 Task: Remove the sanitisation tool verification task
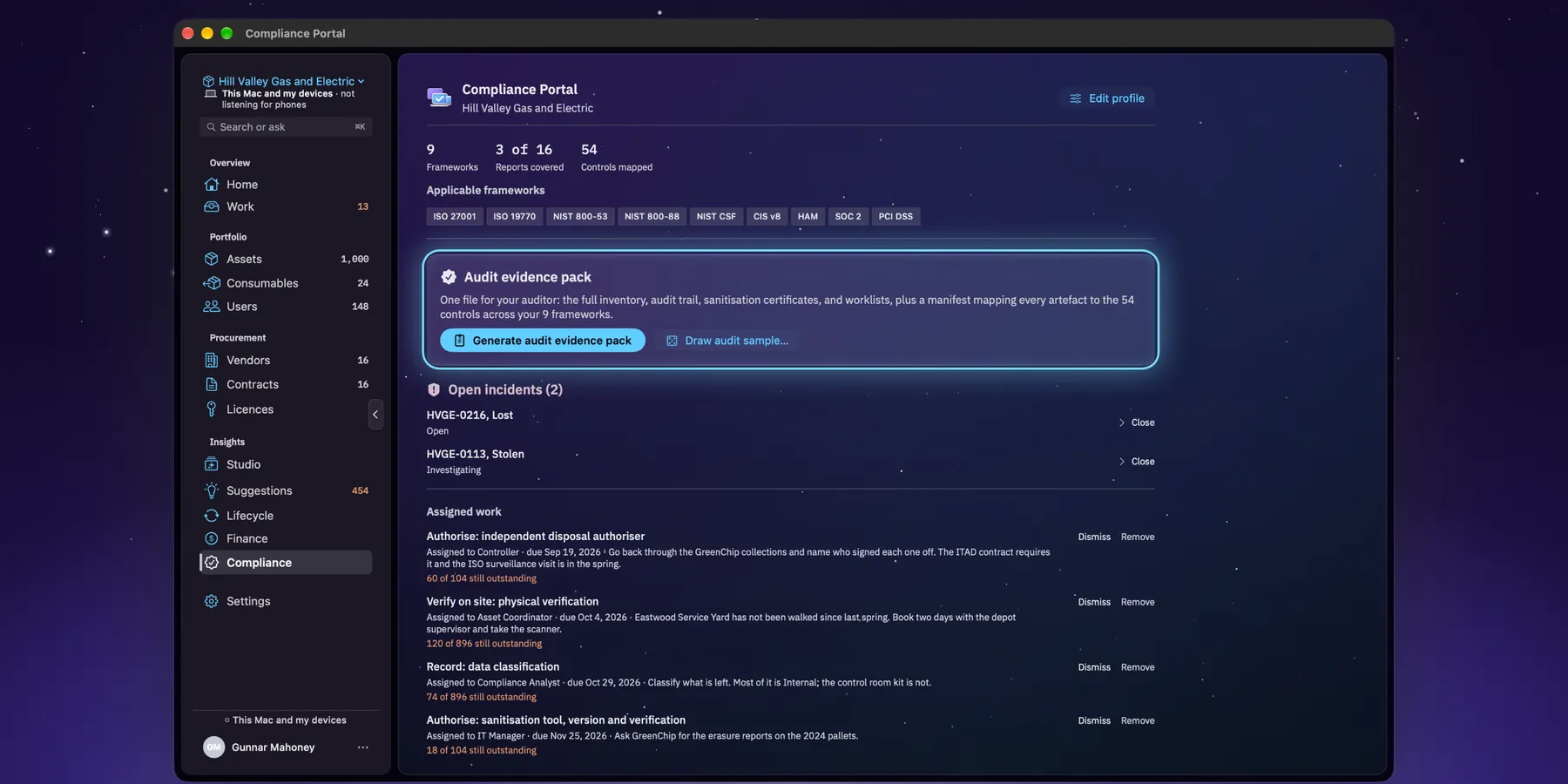[1138, 720]
